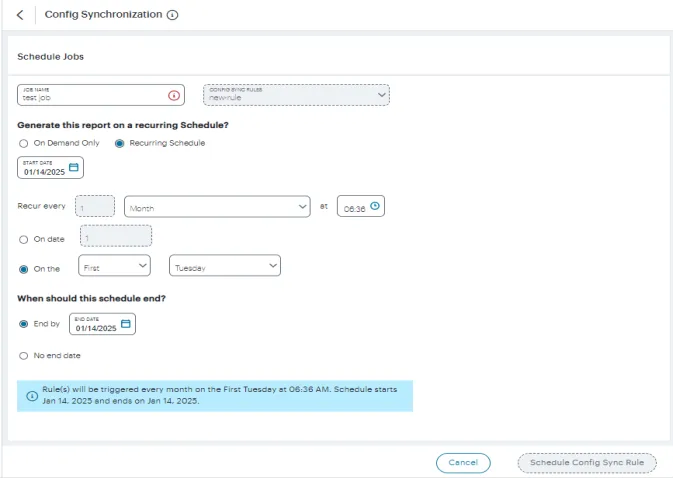
Task: Select No end date radio option
Action: coord(24,356)
